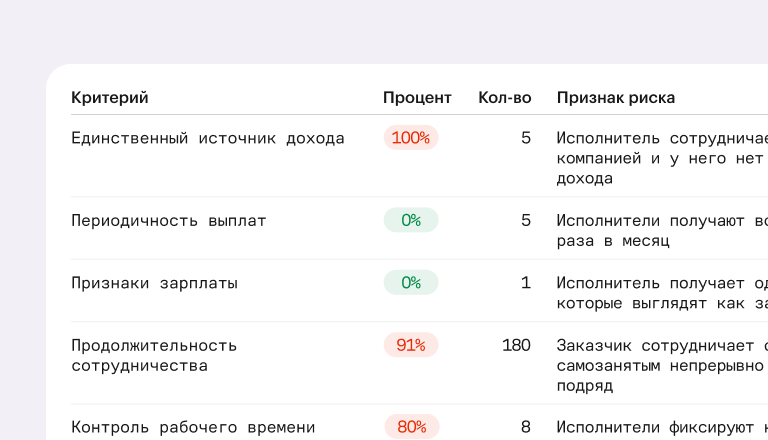
Task: Click risk description starting with Исполнители получают
Action: [662, 230]
